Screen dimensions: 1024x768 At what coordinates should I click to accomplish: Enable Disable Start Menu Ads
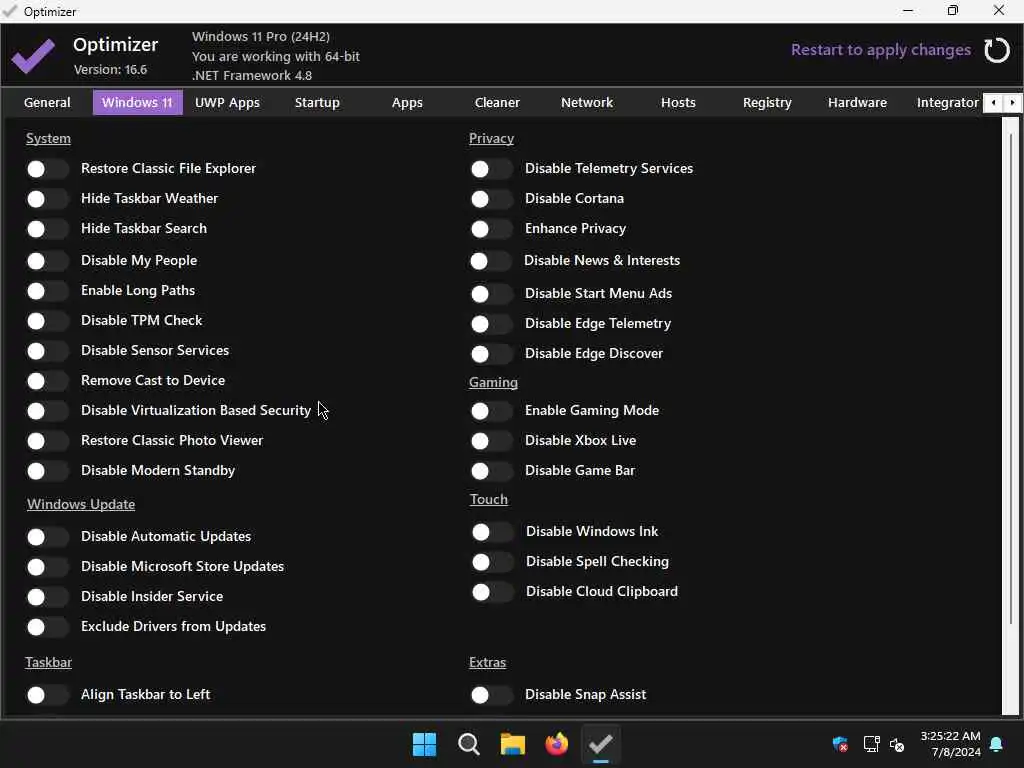(x=492, y=295)
